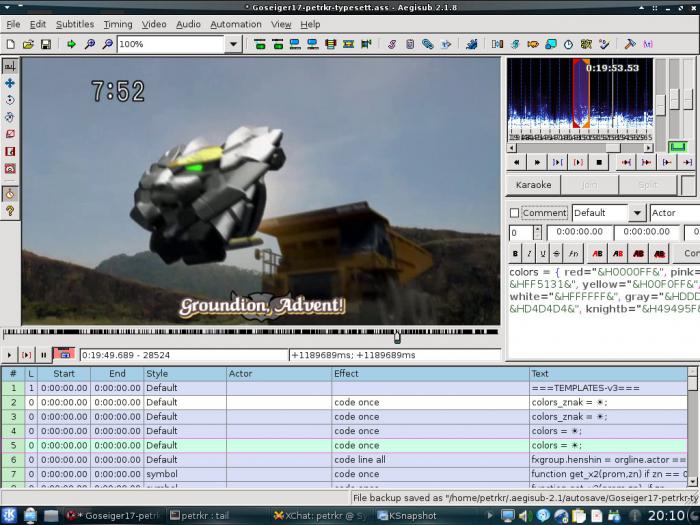This screenshot has width=700, height=525.
Task: Play video from the video controls
Action: (9, 355)
